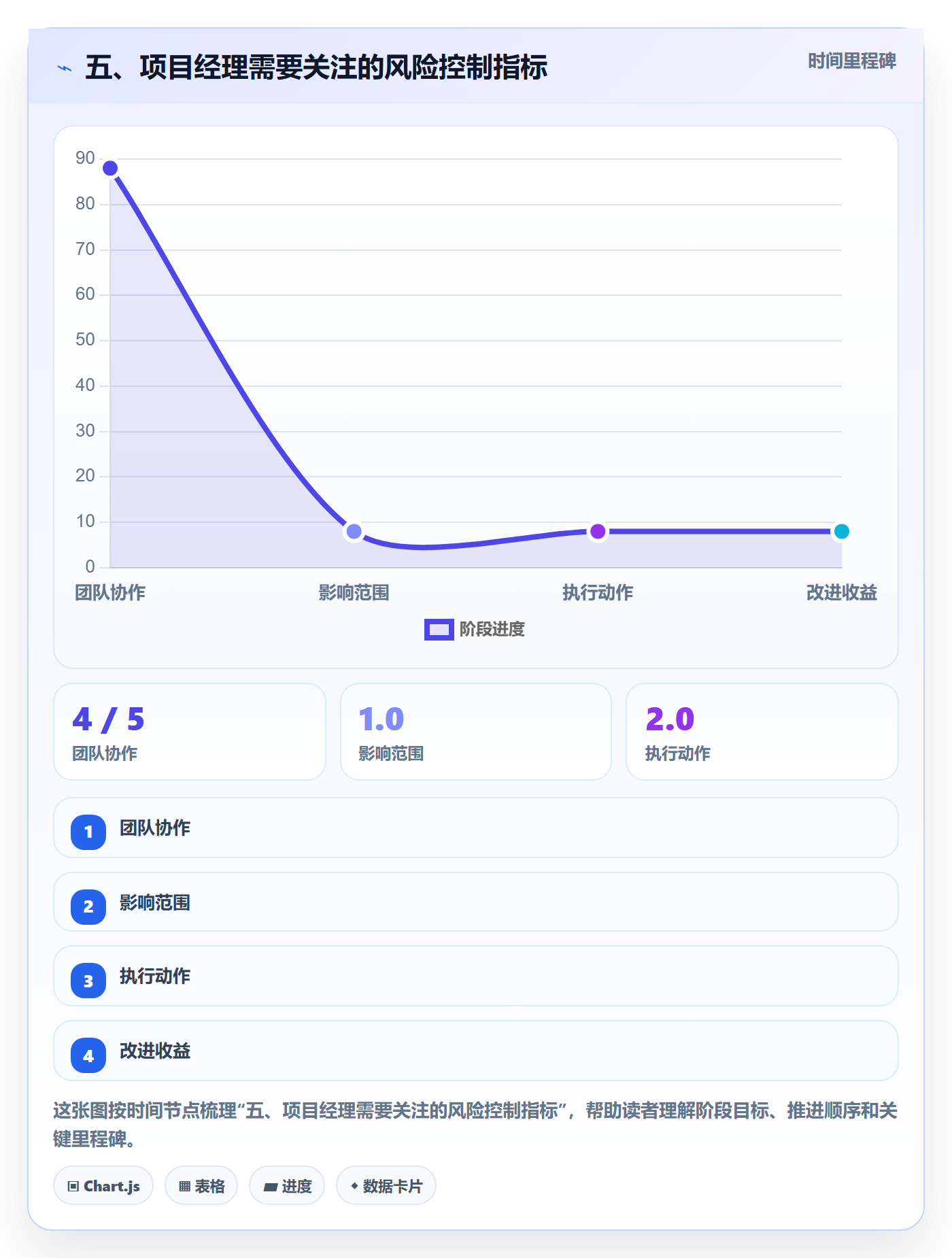Click number badge 1 for 团队协作
Viewport: 952px width, 1258px height.
[88, 832]
